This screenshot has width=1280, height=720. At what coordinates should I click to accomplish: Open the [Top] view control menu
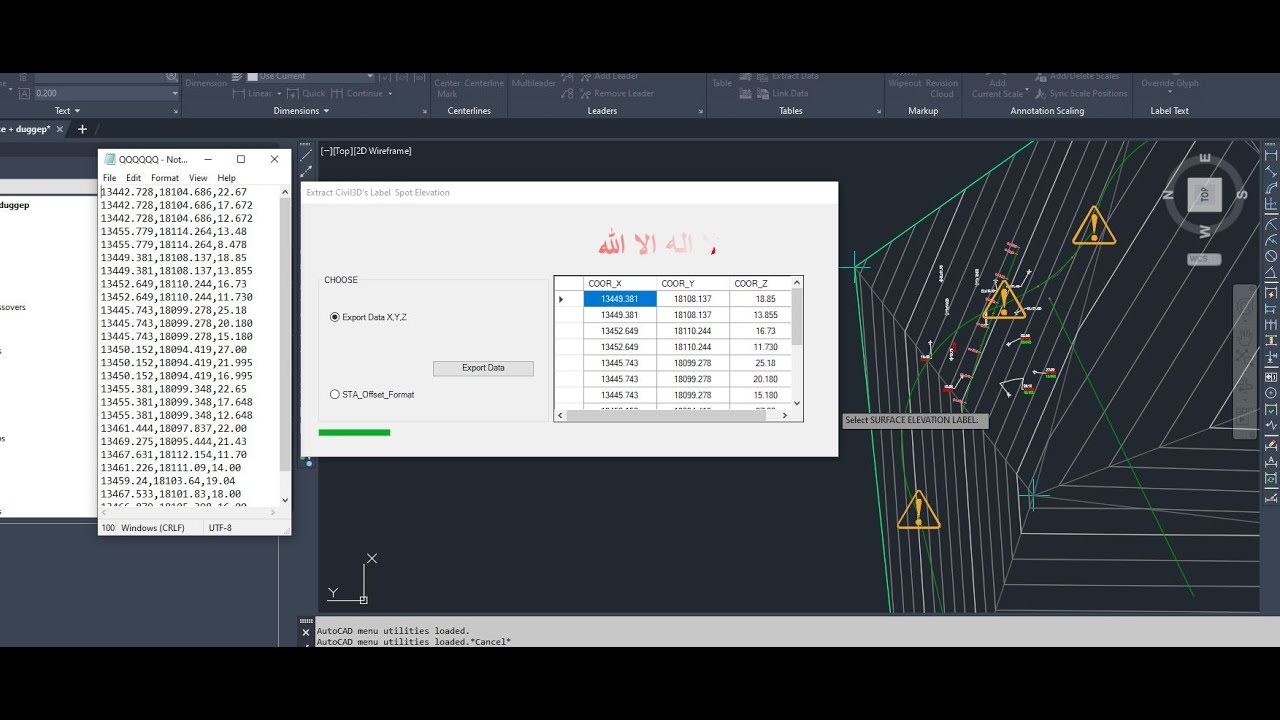(x=343, y=151)
